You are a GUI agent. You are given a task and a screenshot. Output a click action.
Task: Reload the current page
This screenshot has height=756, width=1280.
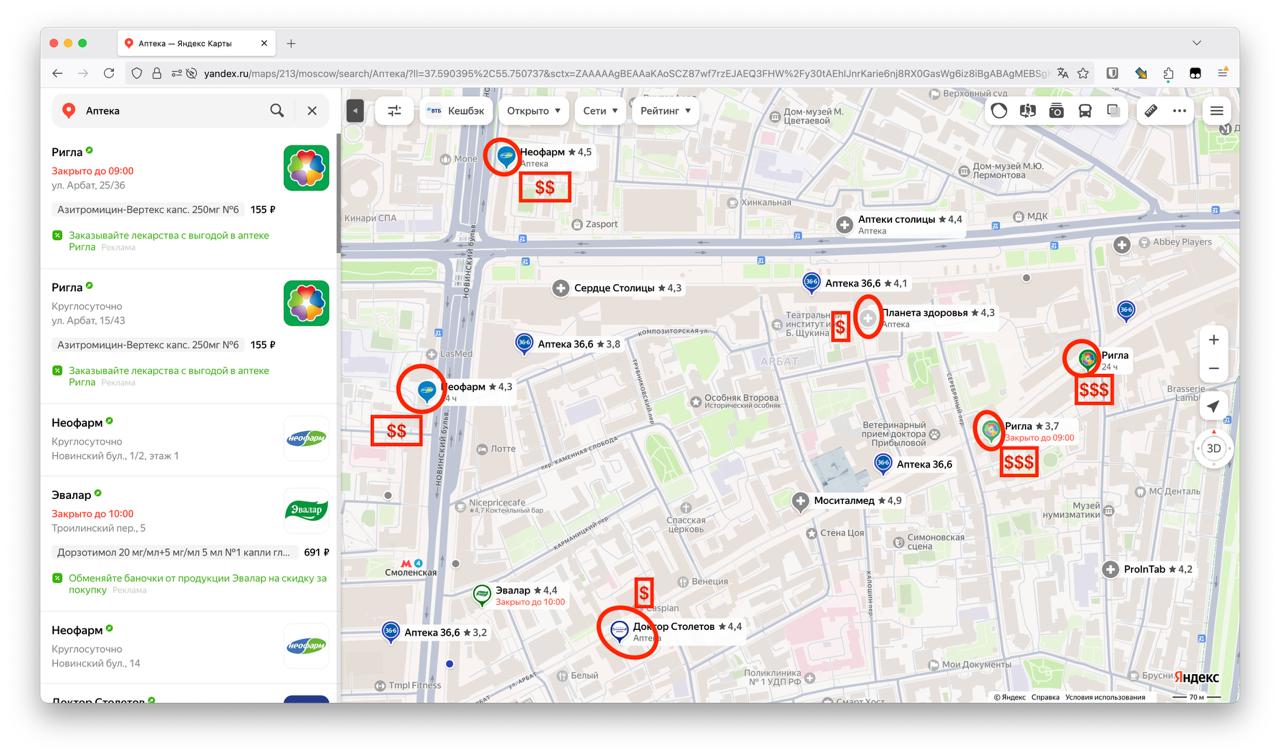(109, 73)
